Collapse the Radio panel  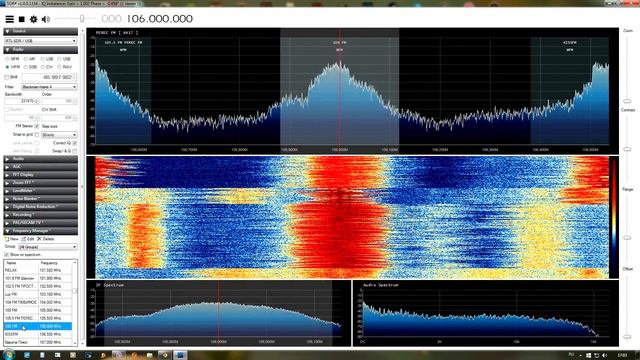(x=40, y=50)
